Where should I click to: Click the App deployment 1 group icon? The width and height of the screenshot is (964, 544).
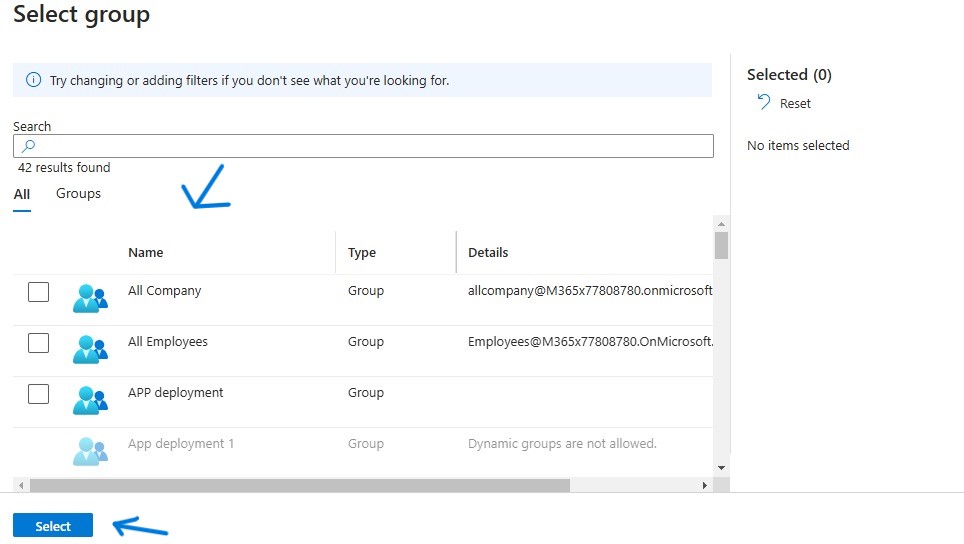(90, 450)
